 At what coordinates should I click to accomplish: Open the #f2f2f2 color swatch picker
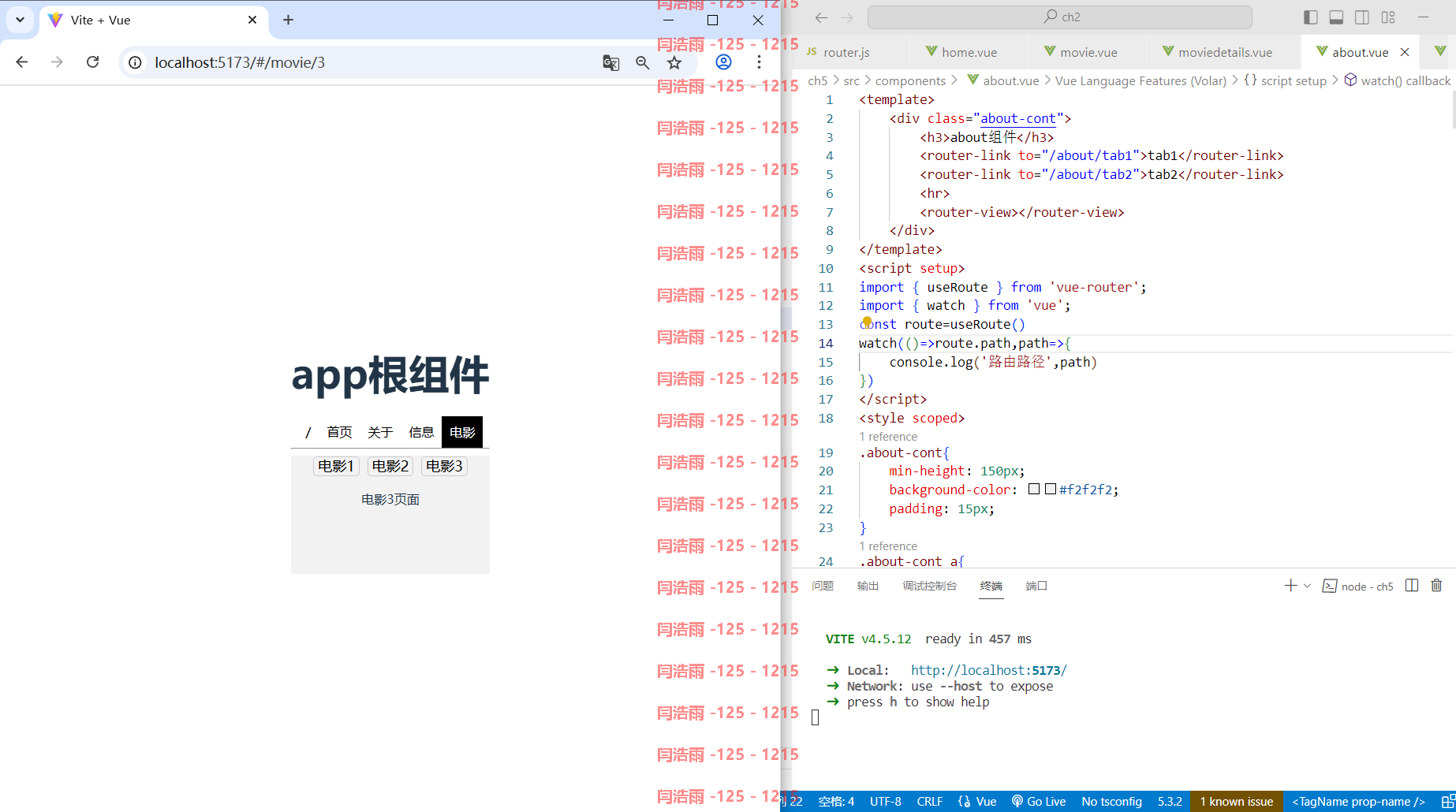click(x=1051, y=490)
